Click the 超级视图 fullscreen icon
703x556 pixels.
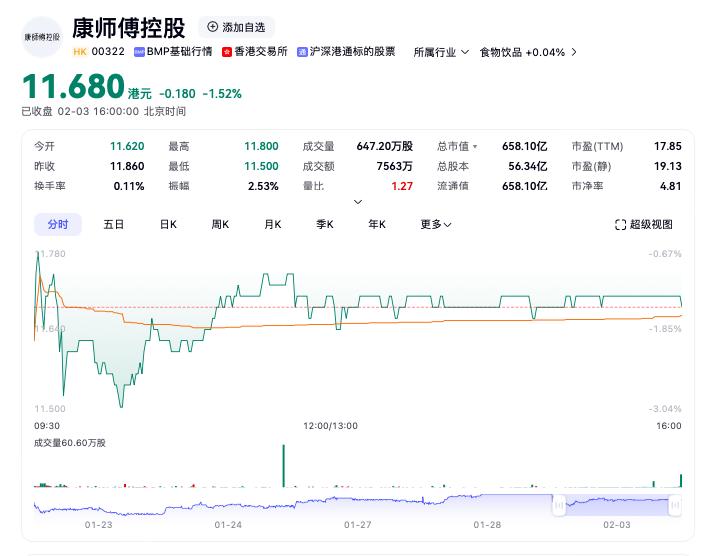(621, 225)
